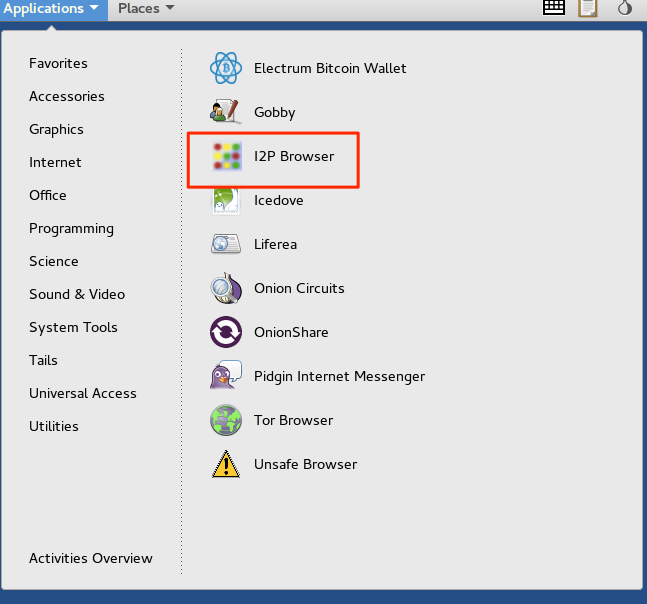Click the I2P Browser colored dots icon
Viewport: 647px width, 604px height.
pyautogui.click(x=226, y=156)
